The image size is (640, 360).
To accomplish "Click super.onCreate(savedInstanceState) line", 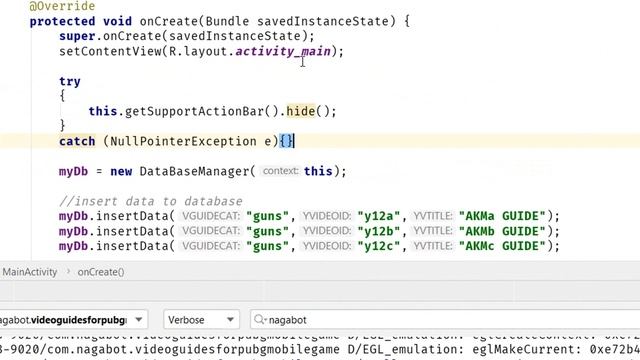I will click(187, 36).
